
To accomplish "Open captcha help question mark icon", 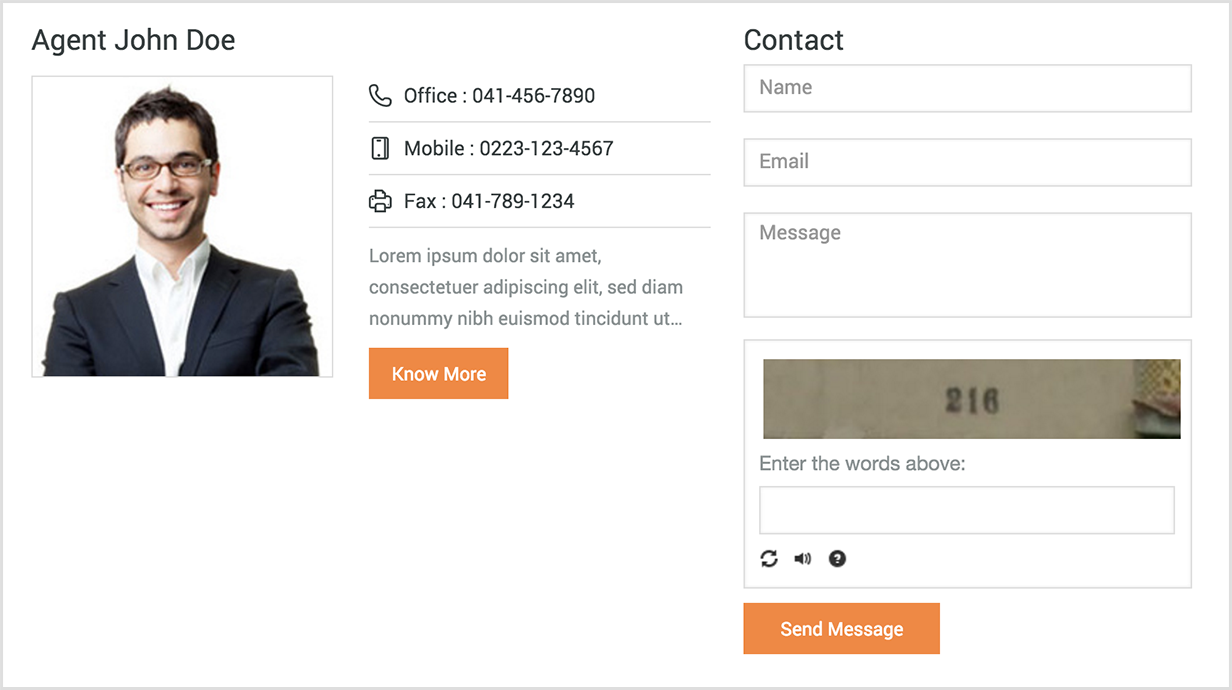I will (x=837, y=559).
